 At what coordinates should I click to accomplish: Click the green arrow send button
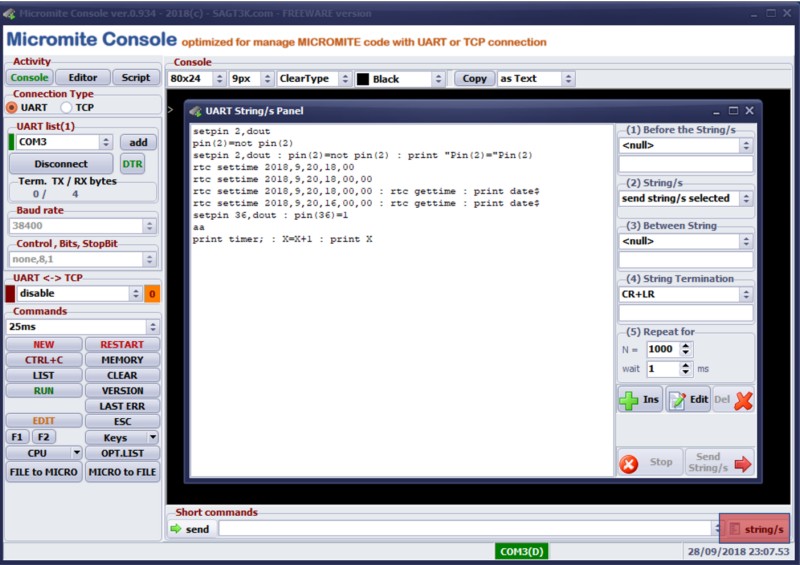click(x=190, y=529)
